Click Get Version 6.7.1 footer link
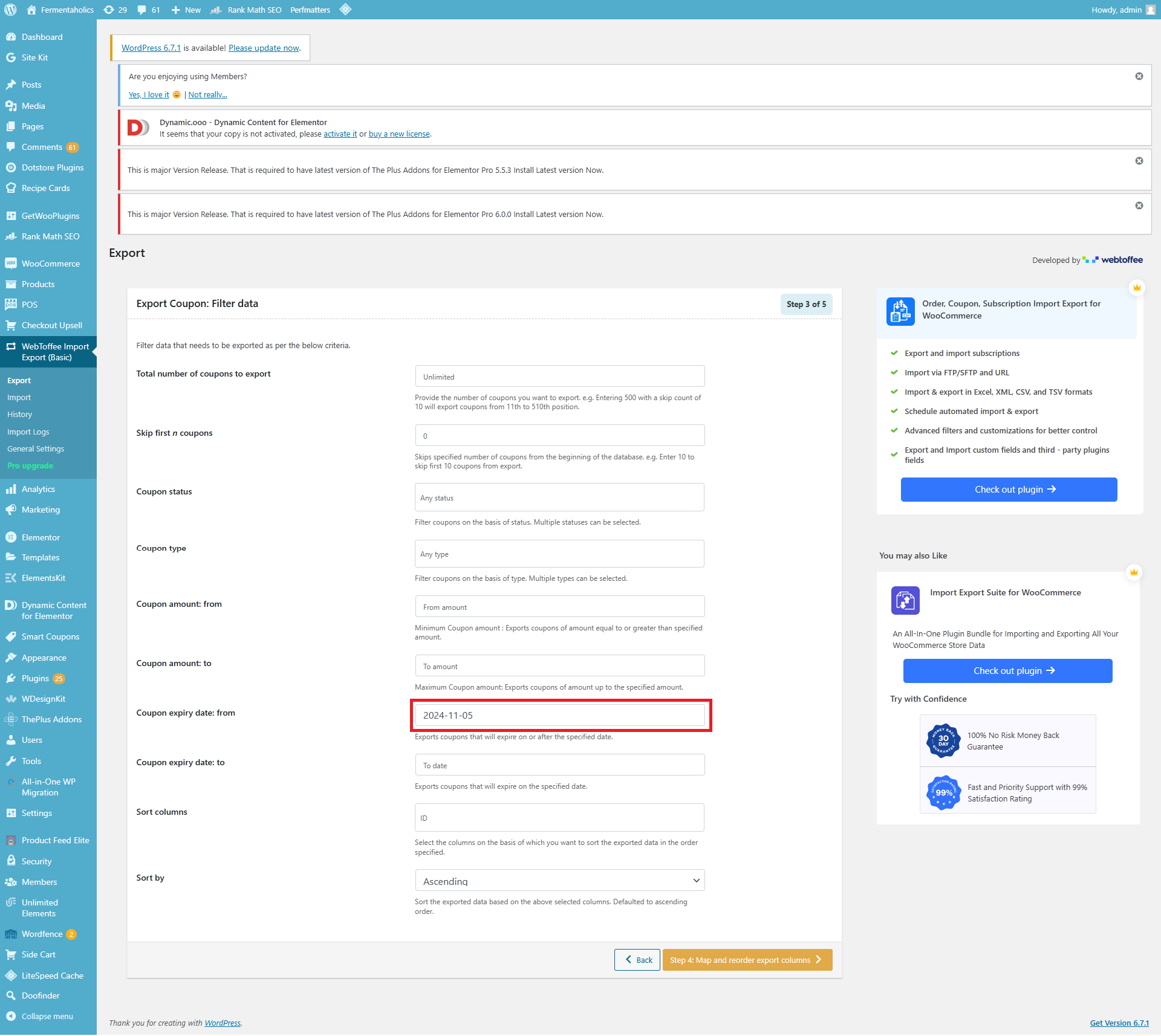 pyautogui.click(x=1119, y=1023)
